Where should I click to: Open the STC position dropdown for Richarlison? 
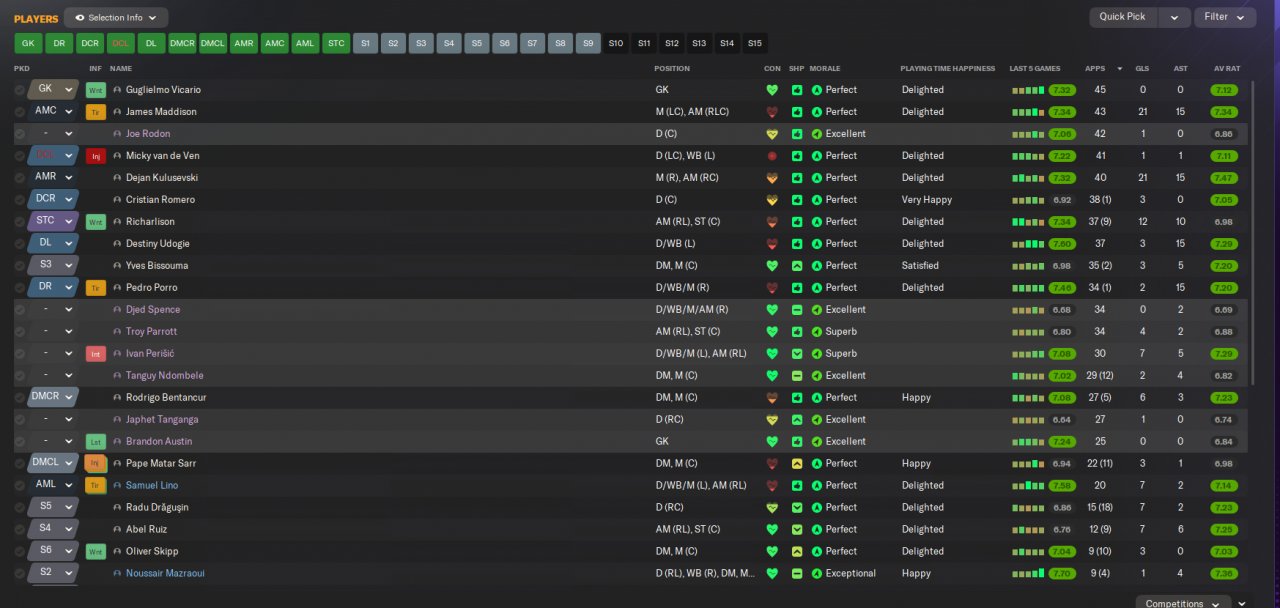pos(53,222)
